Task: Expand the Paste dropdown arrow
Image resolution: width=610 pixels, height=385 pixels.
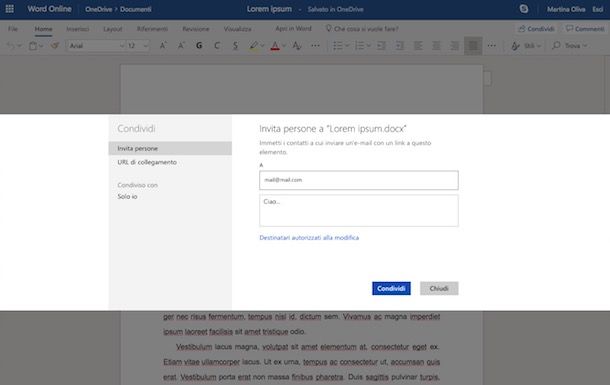Action: pyautogui.click(x=41, y=46)
